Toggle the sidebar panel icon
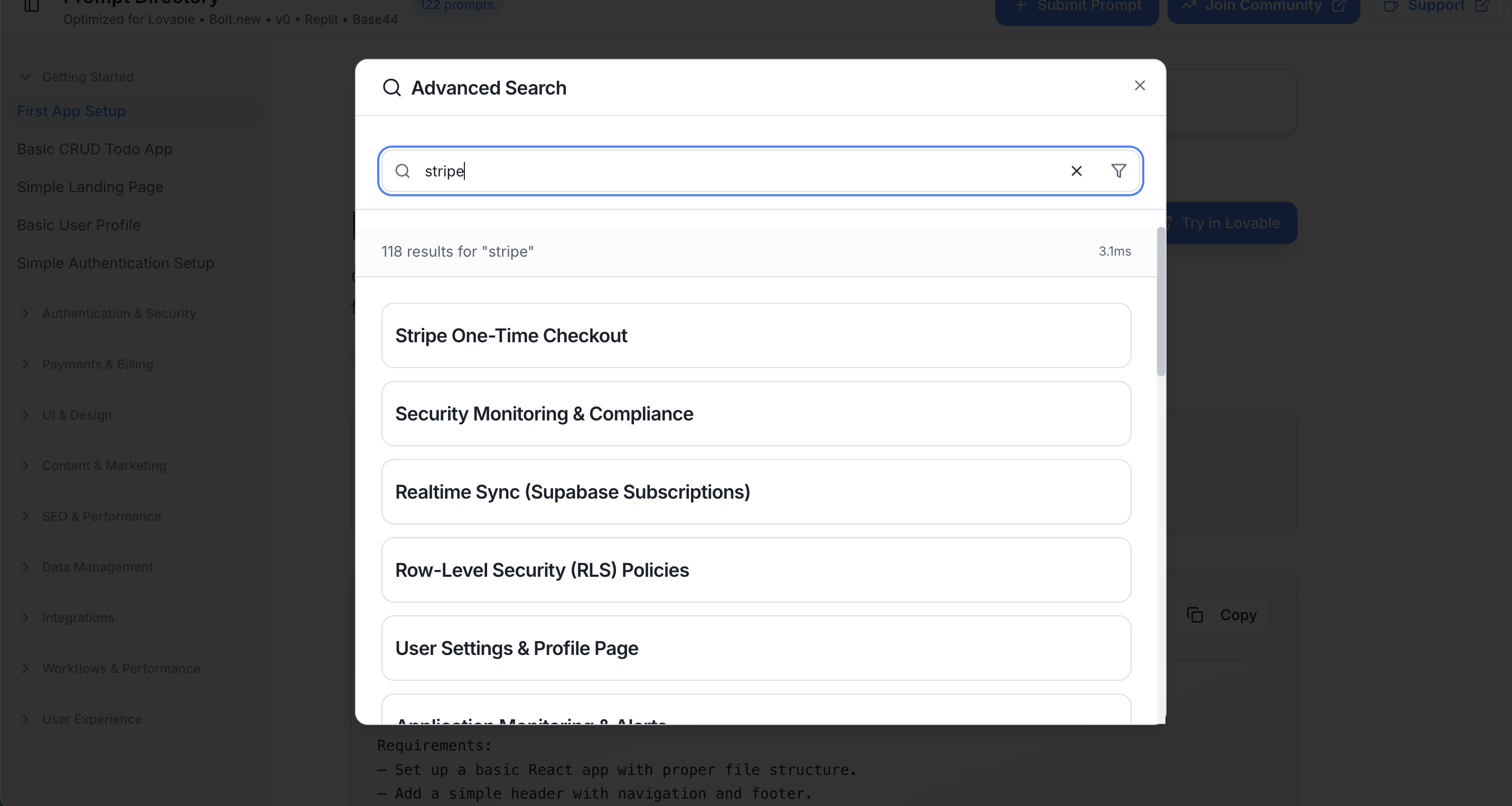Viewport: 1512px width, 806px height. click(32, 6)
